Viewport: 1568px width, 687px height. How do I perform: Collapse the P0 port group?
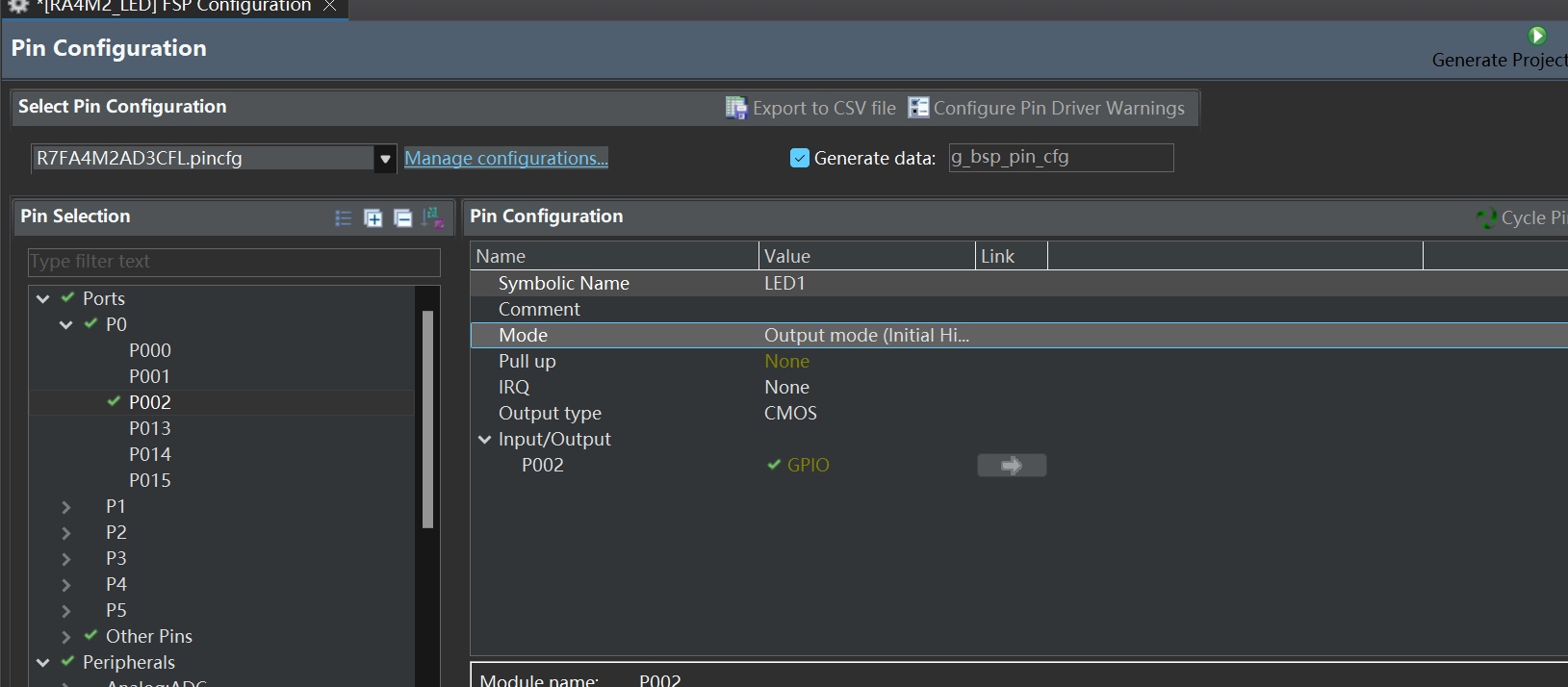(x=66, y=325)
